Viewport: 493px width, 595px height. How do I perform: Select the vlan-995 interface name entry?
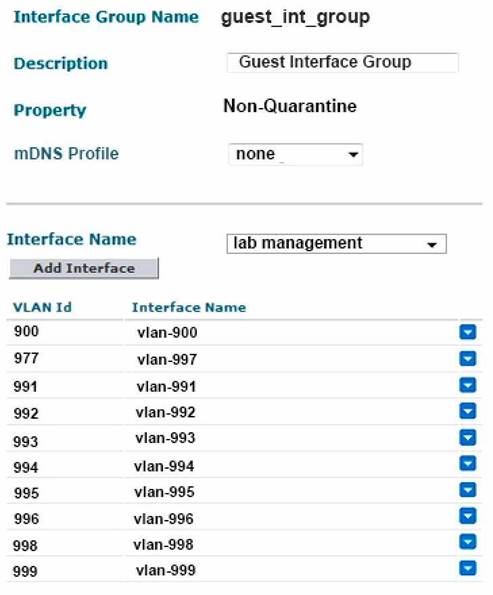click(164, 492)
